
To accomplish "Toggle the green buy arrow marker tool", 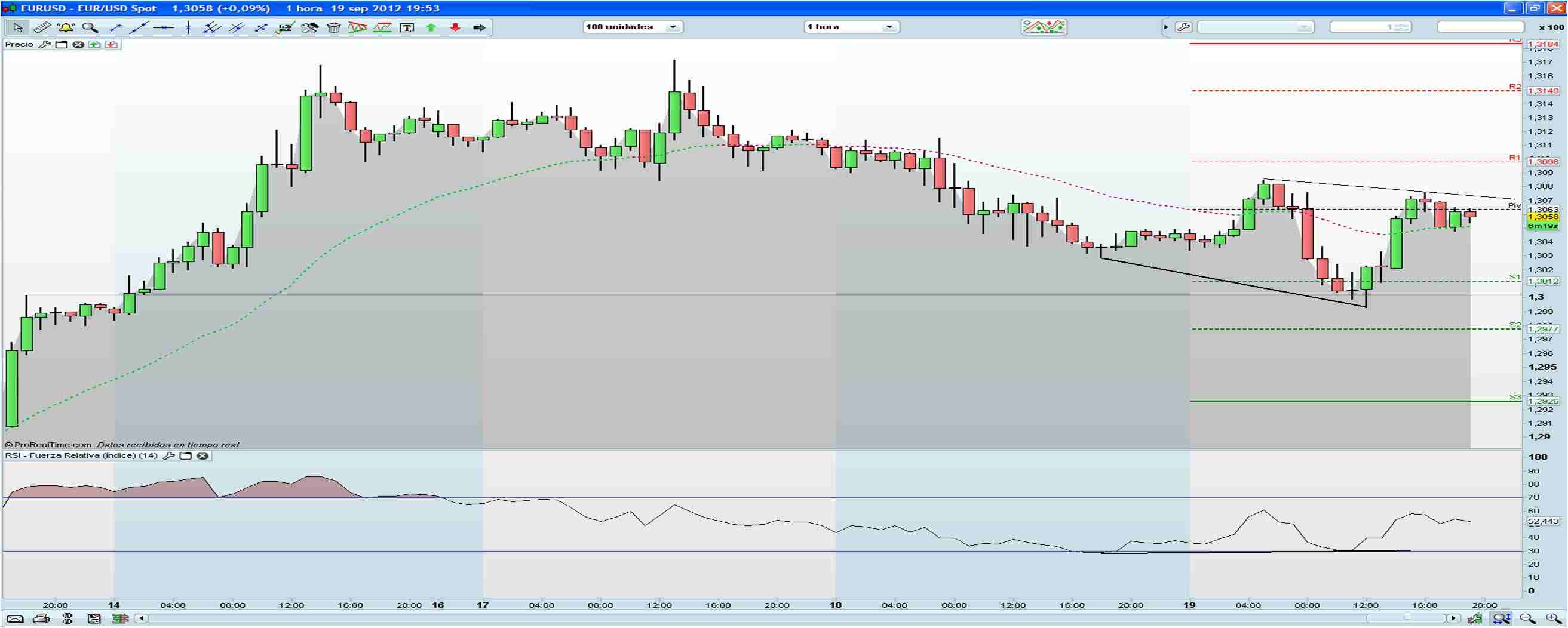I will click(430, 27).
